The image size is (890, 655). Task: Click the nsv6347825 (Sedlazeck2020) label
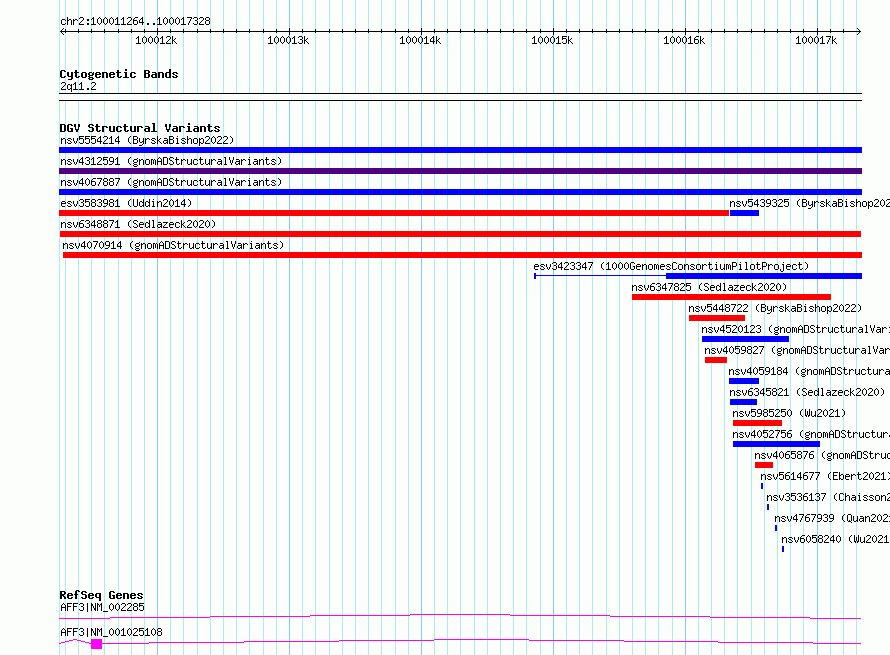(x=710, y=287)
